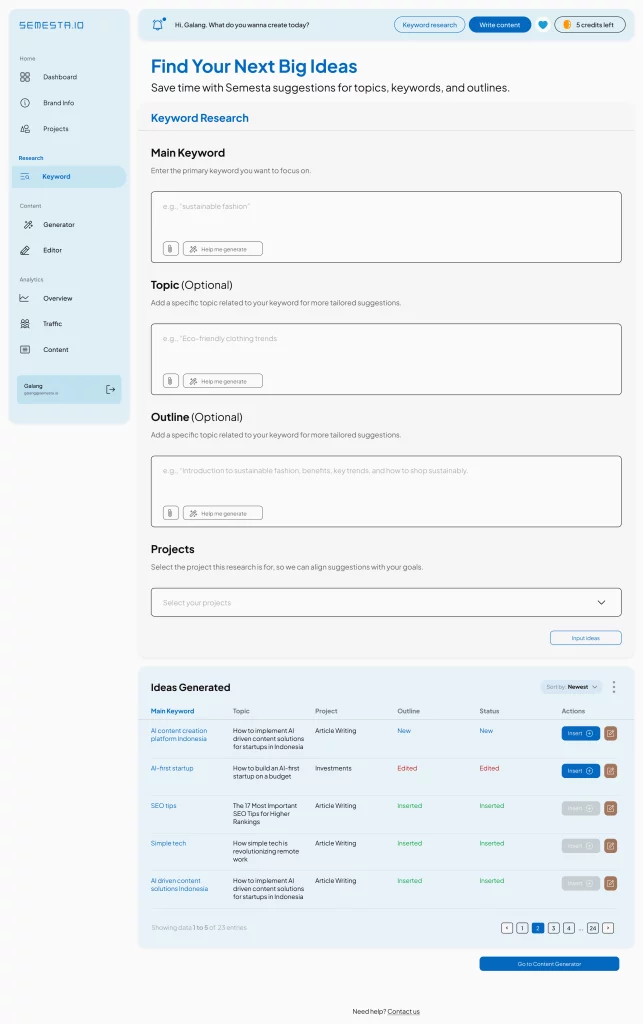Click the Keyword research button in header

click(x=430, y=25)
